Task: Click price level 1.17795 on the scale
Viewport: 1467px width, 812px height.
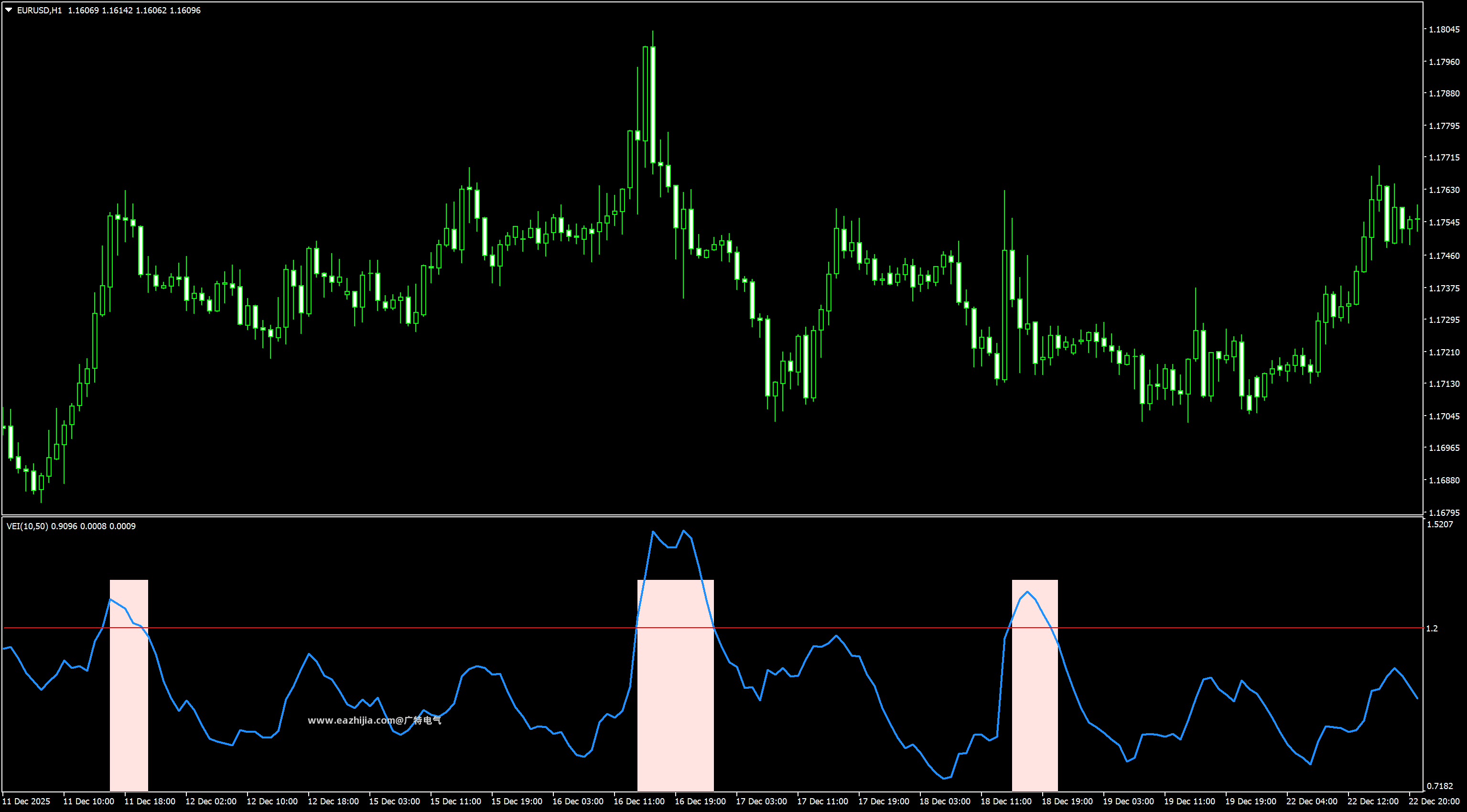Action: click(x=1444, y=126)
